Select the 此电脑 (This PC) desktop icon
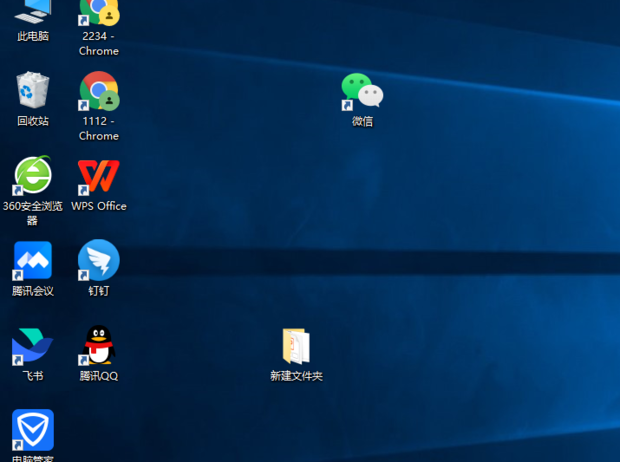The image size is (620, 462). tap(33, 11)
